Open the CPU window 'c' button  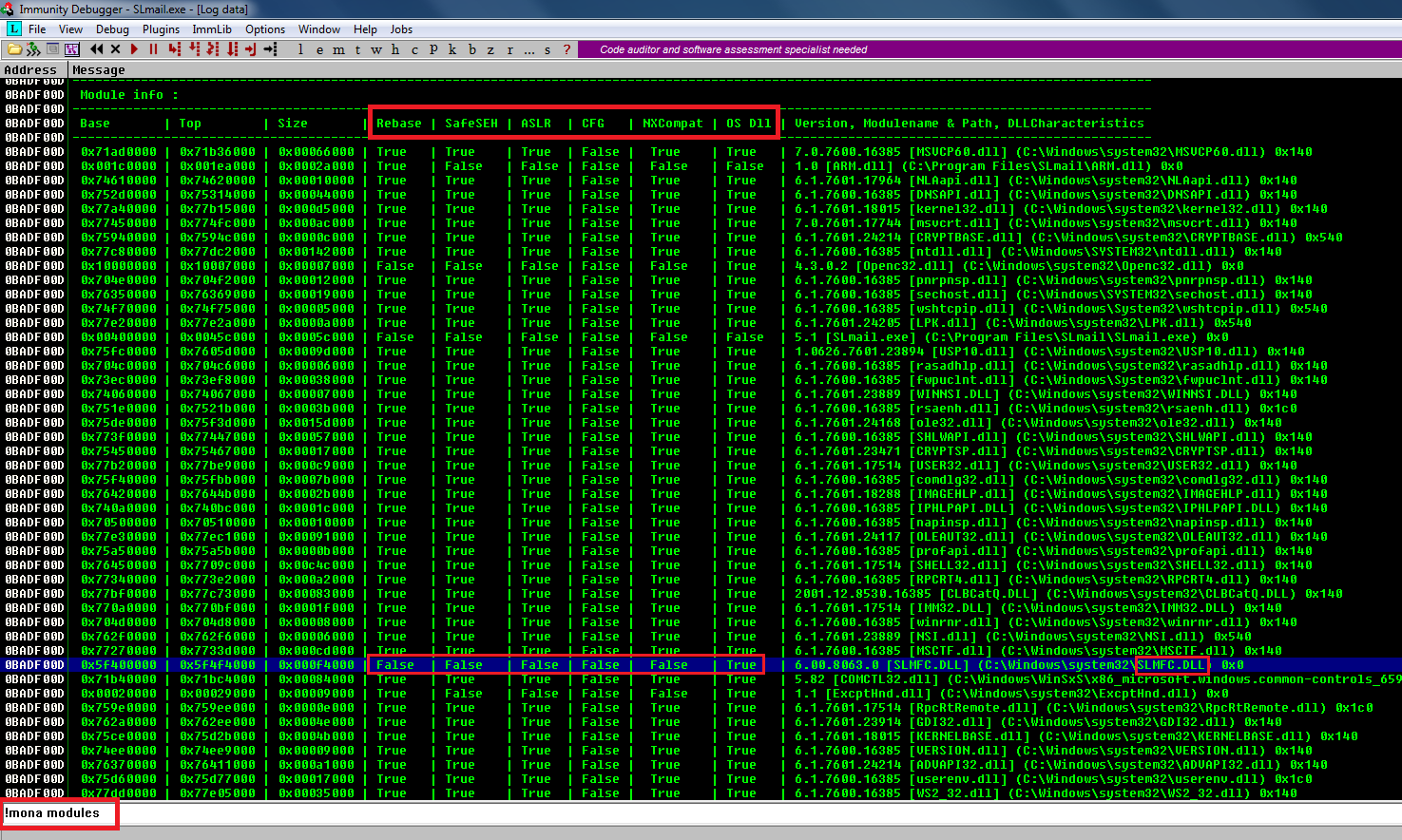click(414, 49)
